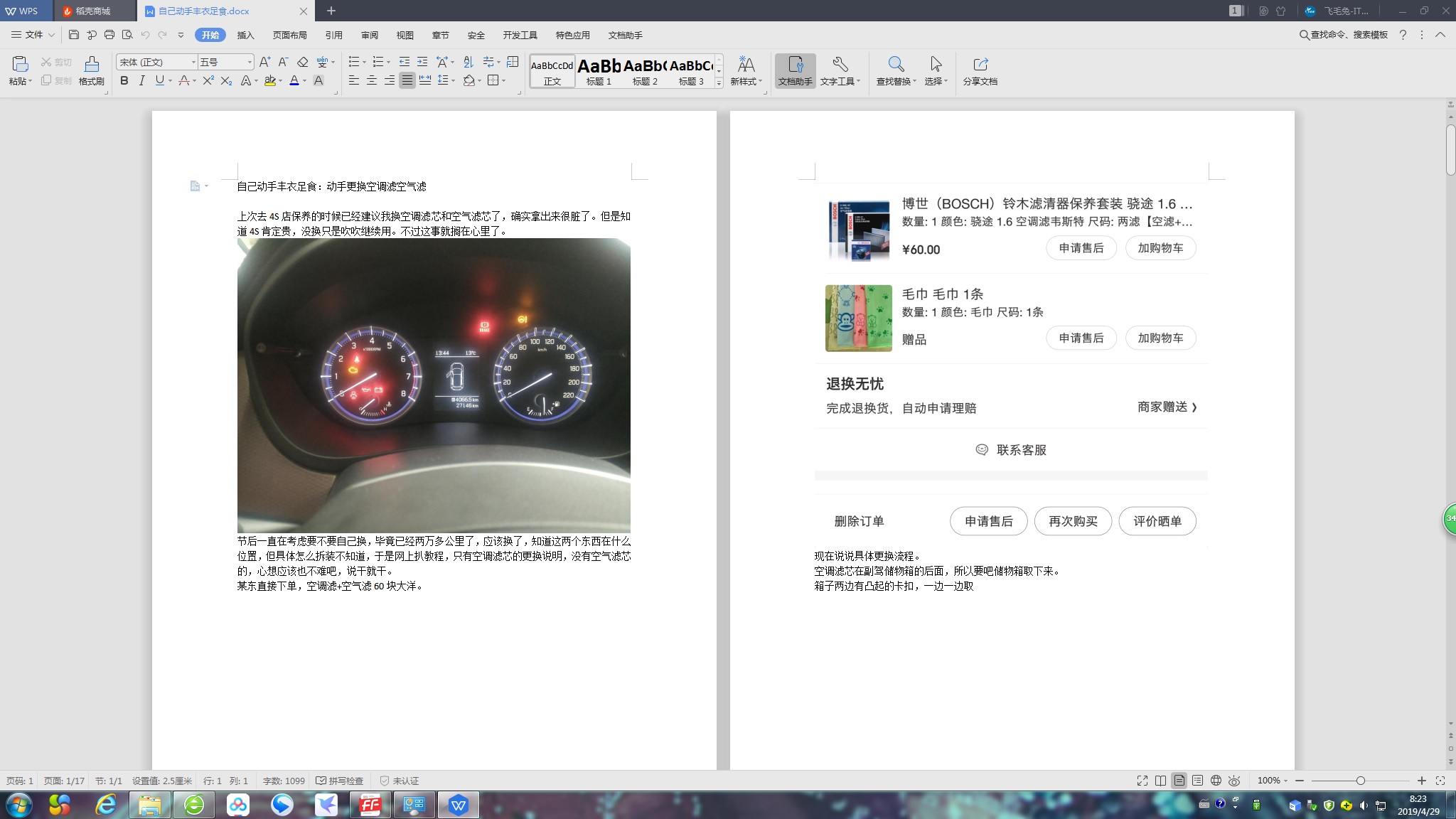Click the Save icon in quick toolbar
Image resolution: width=1456 pixels, height=819 pixels.
[x=74, y=35]
